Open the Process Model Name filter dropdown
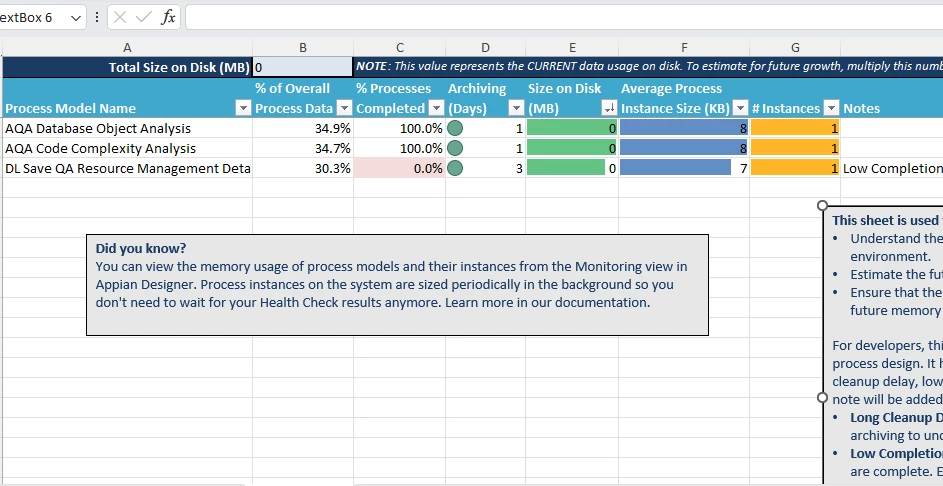This screenshot has height=486, width=943. coord(243,108)
